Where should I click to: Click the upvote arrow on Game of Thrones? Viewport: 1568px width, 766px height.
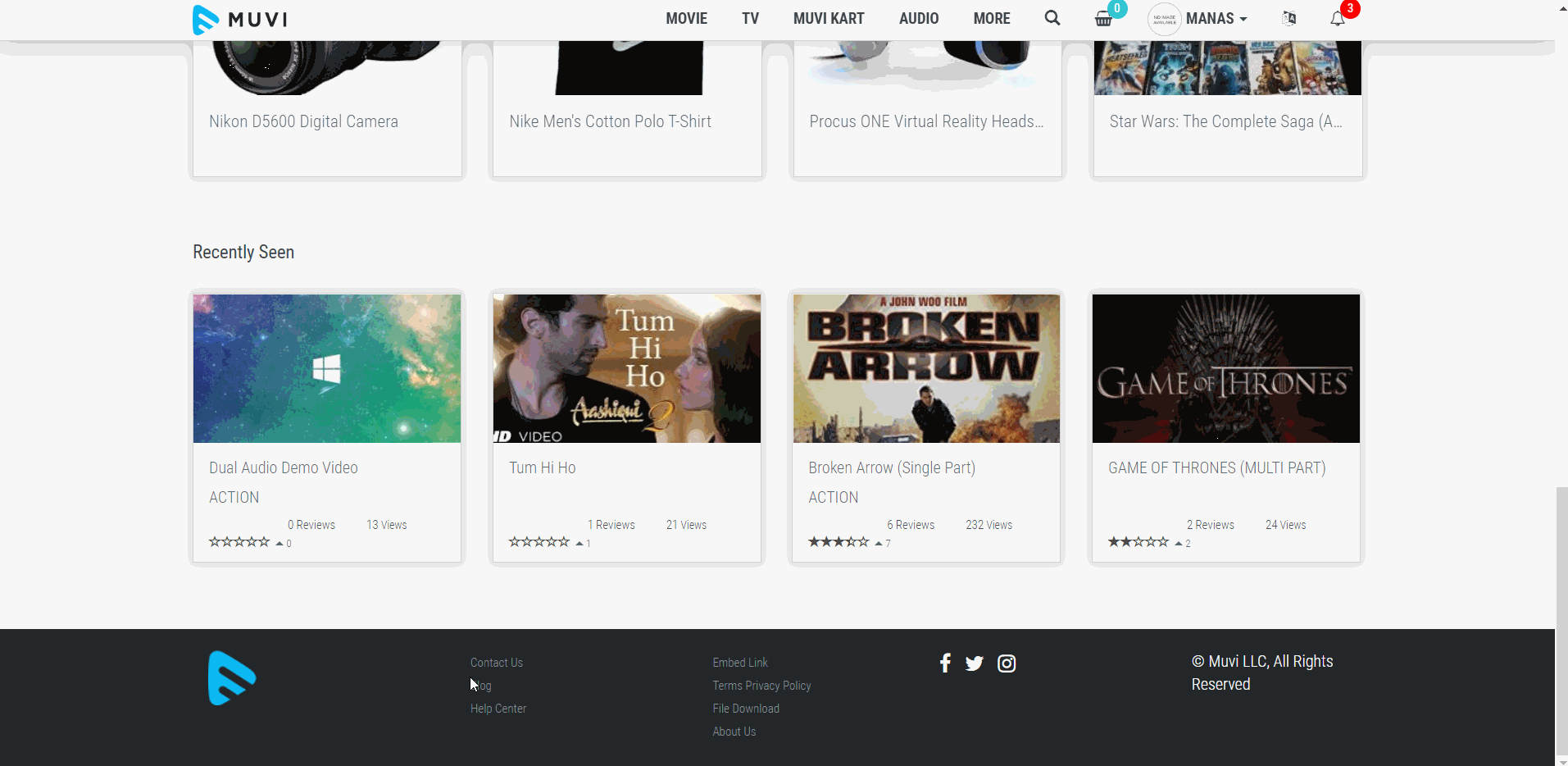(1179, 543)
